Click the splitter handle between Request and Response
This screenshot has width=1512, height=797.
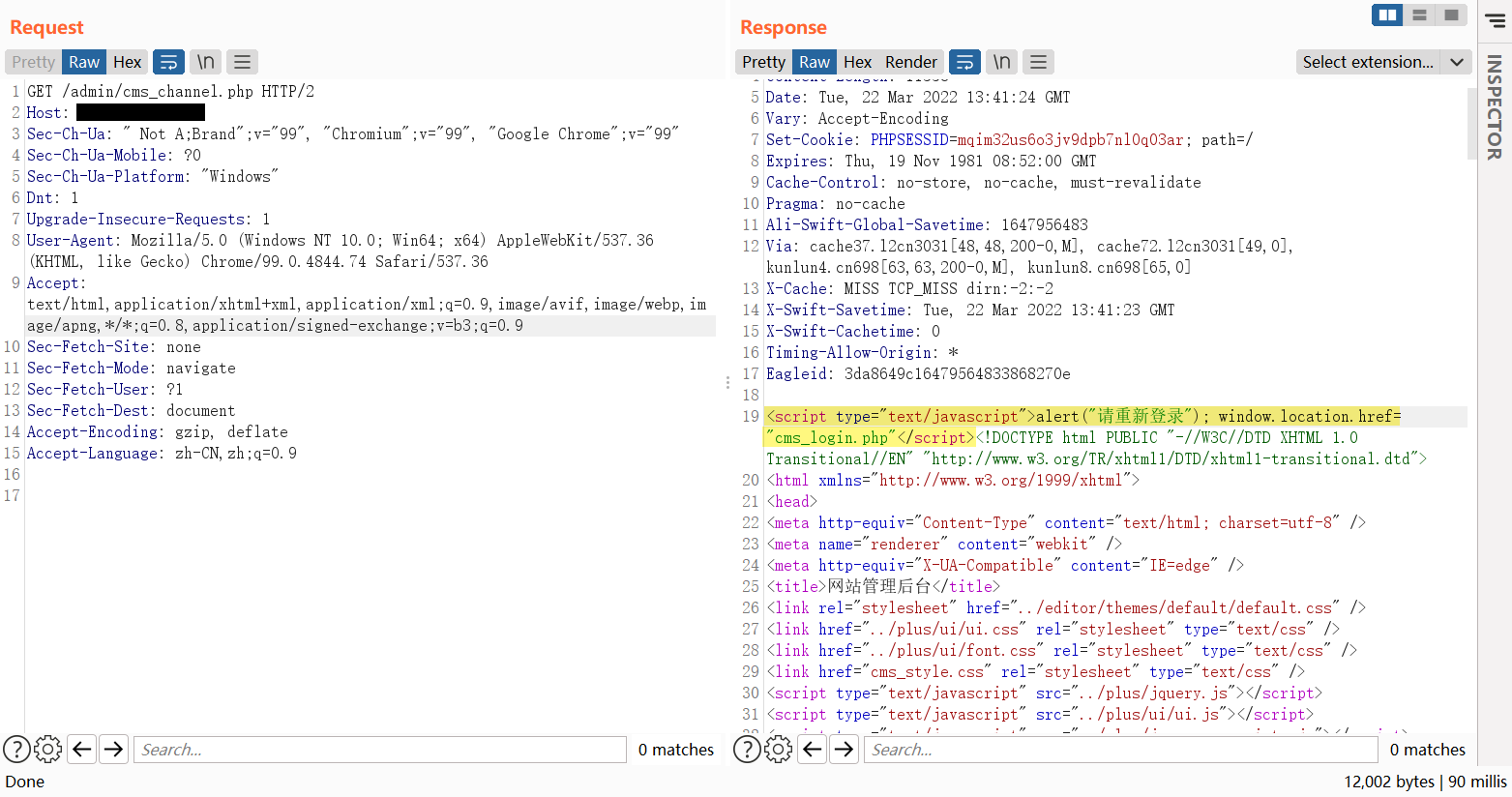[727, 383]
